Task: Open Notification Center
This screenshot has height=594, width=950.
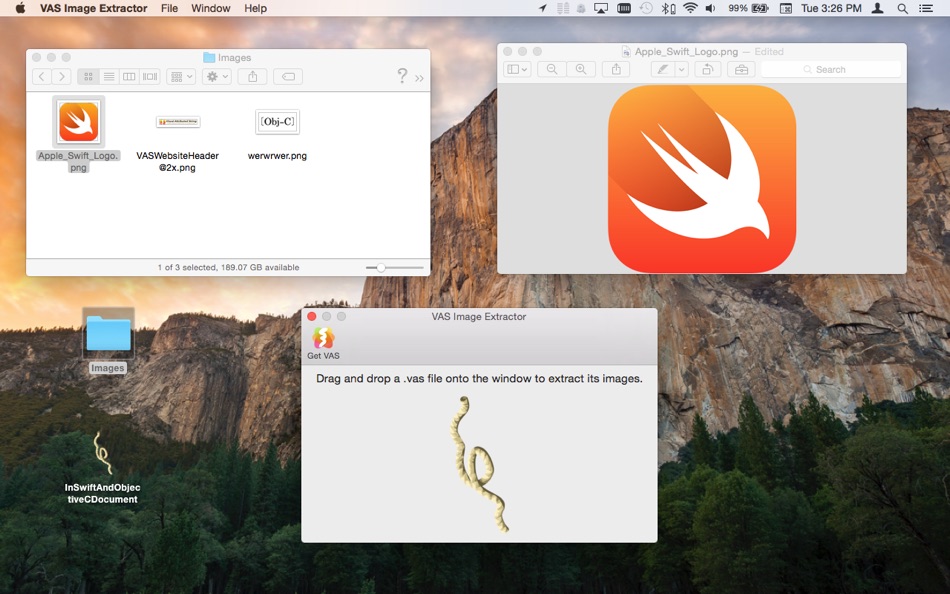Action: tap(926, 8)
